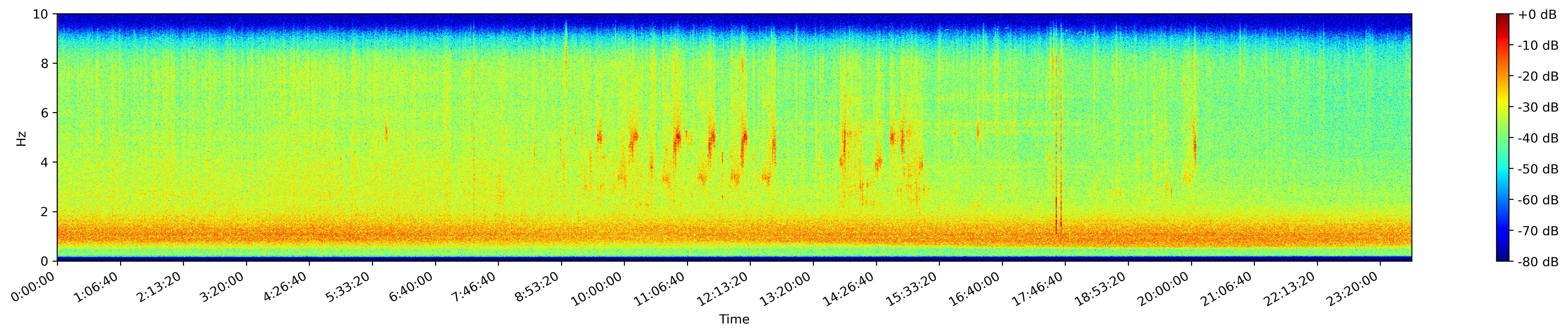Click the -40 dB colorbar label
Image resolution: width=1568 pixels, height=335 pixels.
point(1538,139)
